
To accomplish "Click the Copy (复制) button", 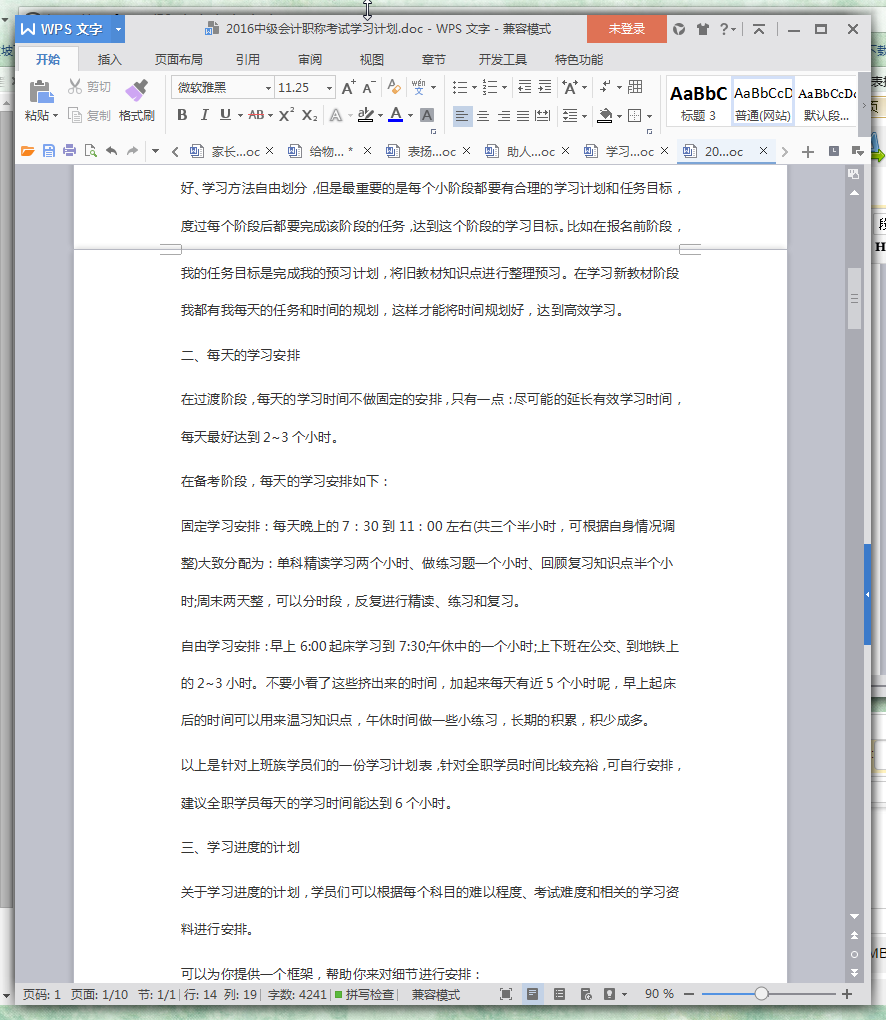I will (x=90, y=116).
